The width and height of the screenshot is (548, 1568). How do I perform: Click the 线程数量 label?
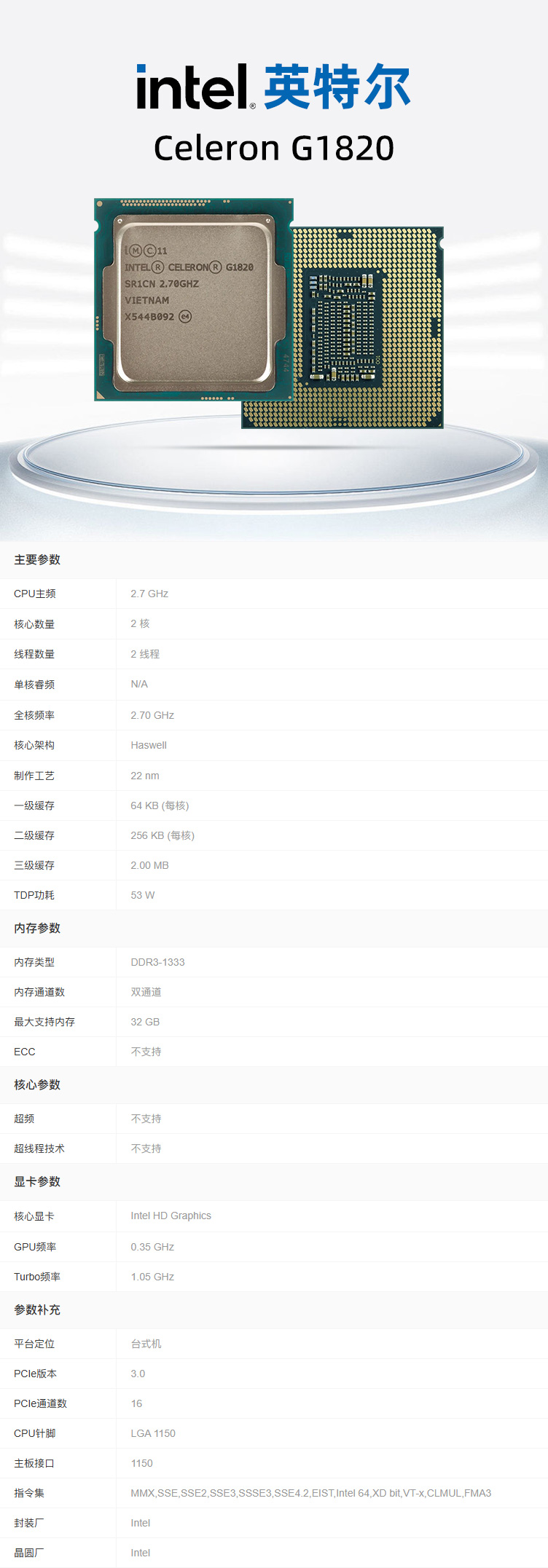click(34, 654)
